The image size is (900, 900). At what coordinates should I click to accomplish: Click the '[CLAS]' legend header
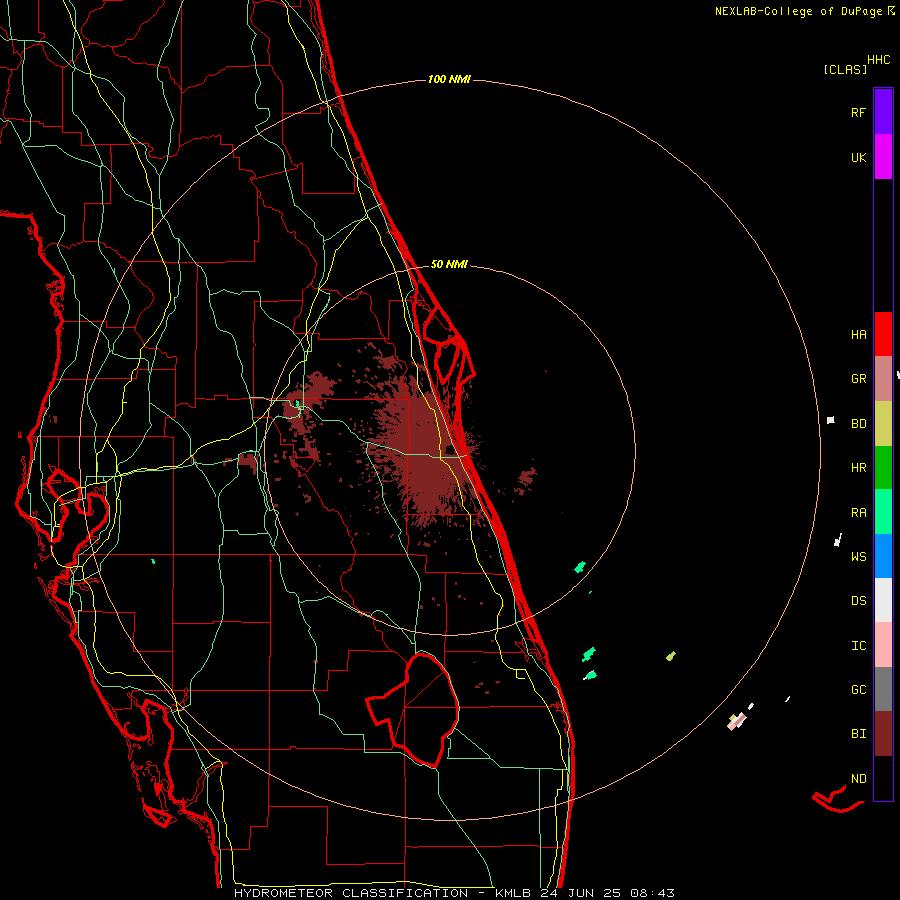(x=845, y=69)
